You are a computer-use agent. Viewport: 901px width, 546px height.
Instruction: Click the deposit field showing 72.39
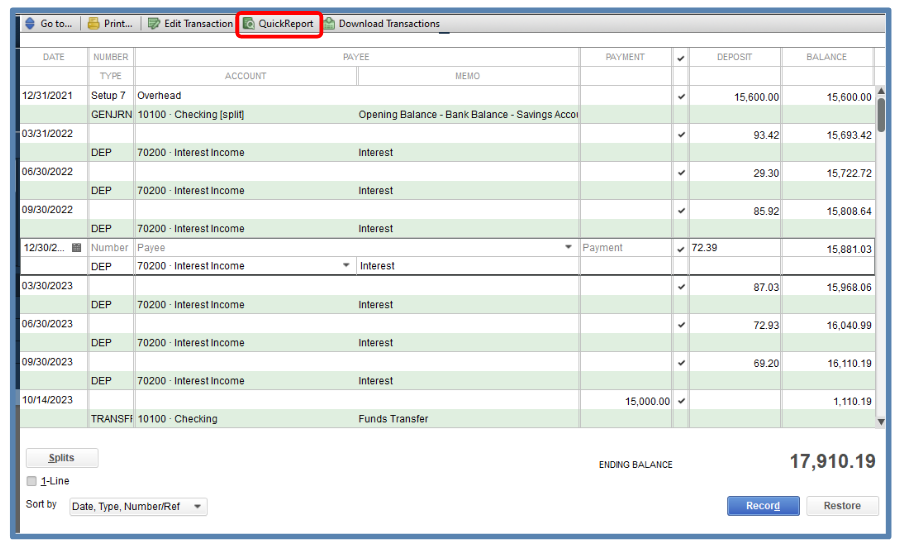pyautogui.click(x=735, y=248)
